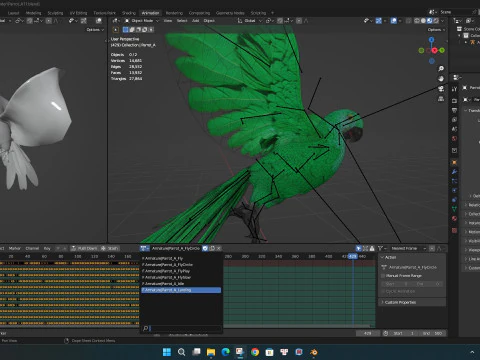
Task: Switch to the Rendering workspace tab
Action: tap(174, 13)
